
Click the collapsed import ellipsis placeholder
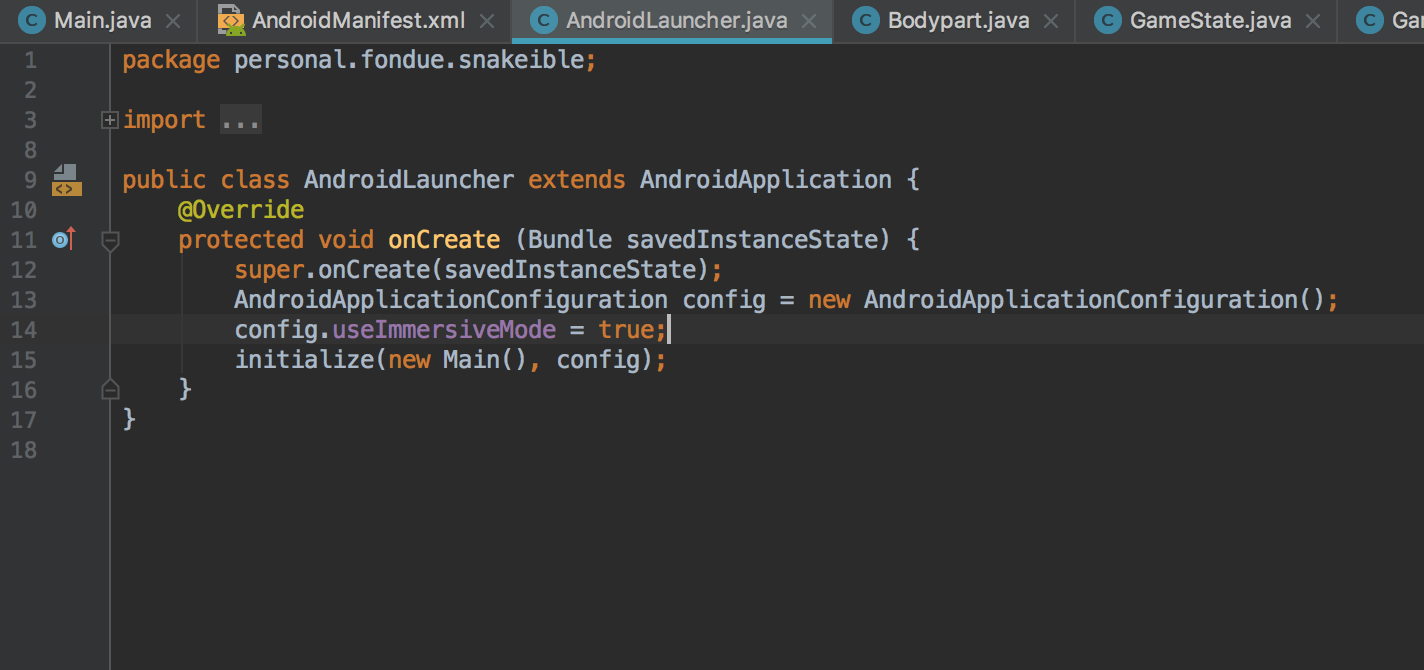coord(240,119)
